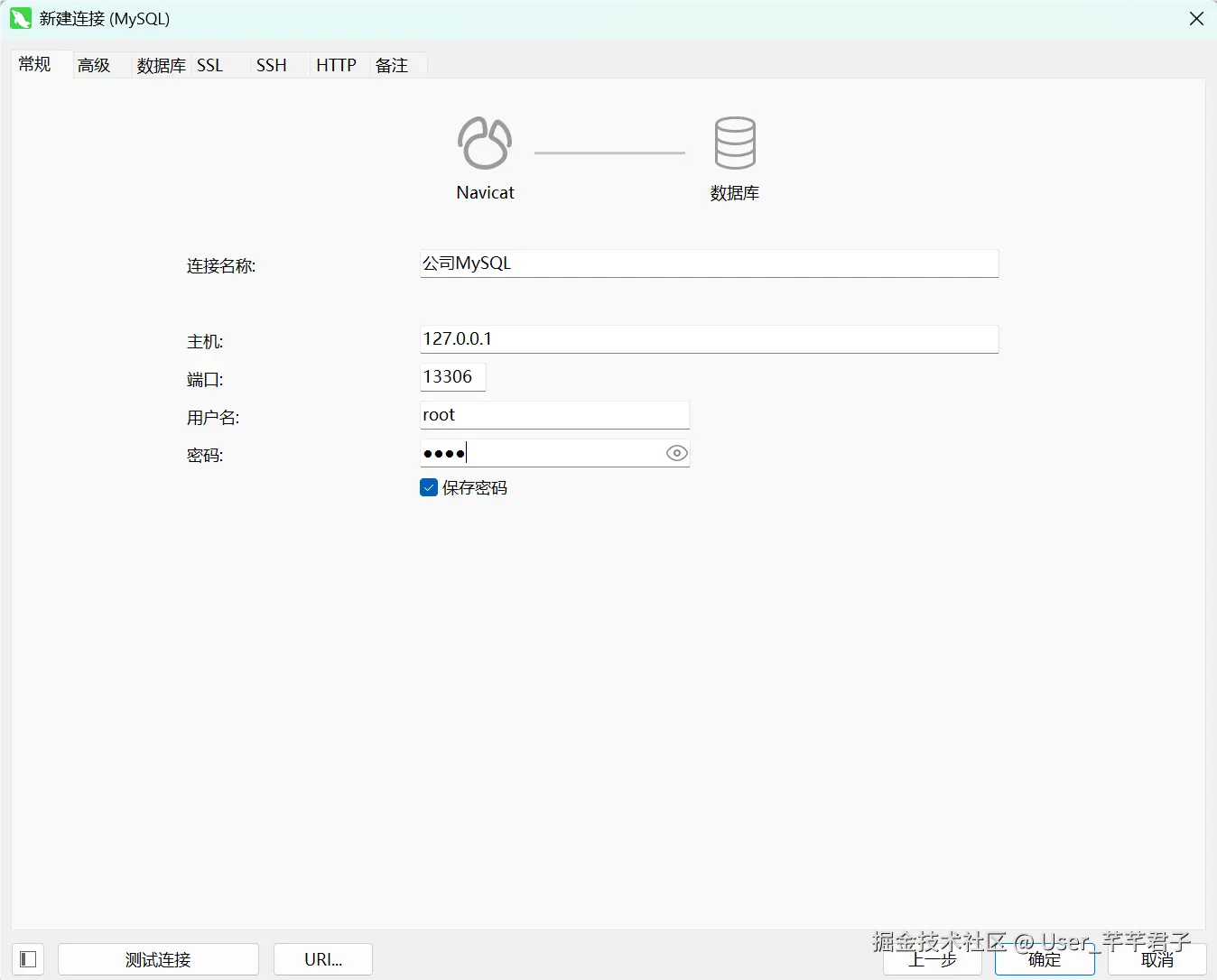The height and width of the screenshot is (980, 1217).
Task: Click the database cylinder icon
Action: 735,143
